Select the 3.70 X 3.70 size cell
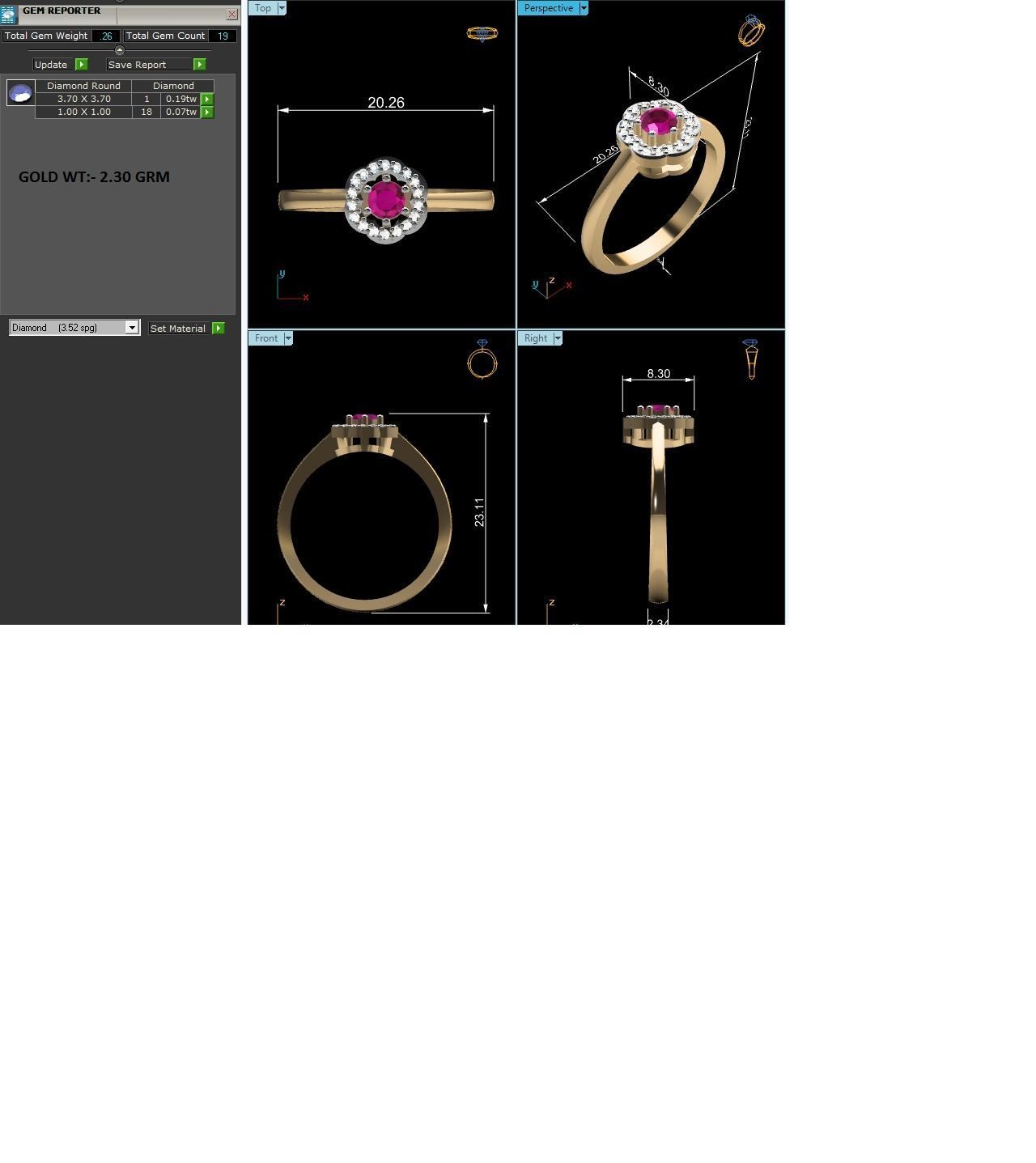 click(x=83, y=99)
